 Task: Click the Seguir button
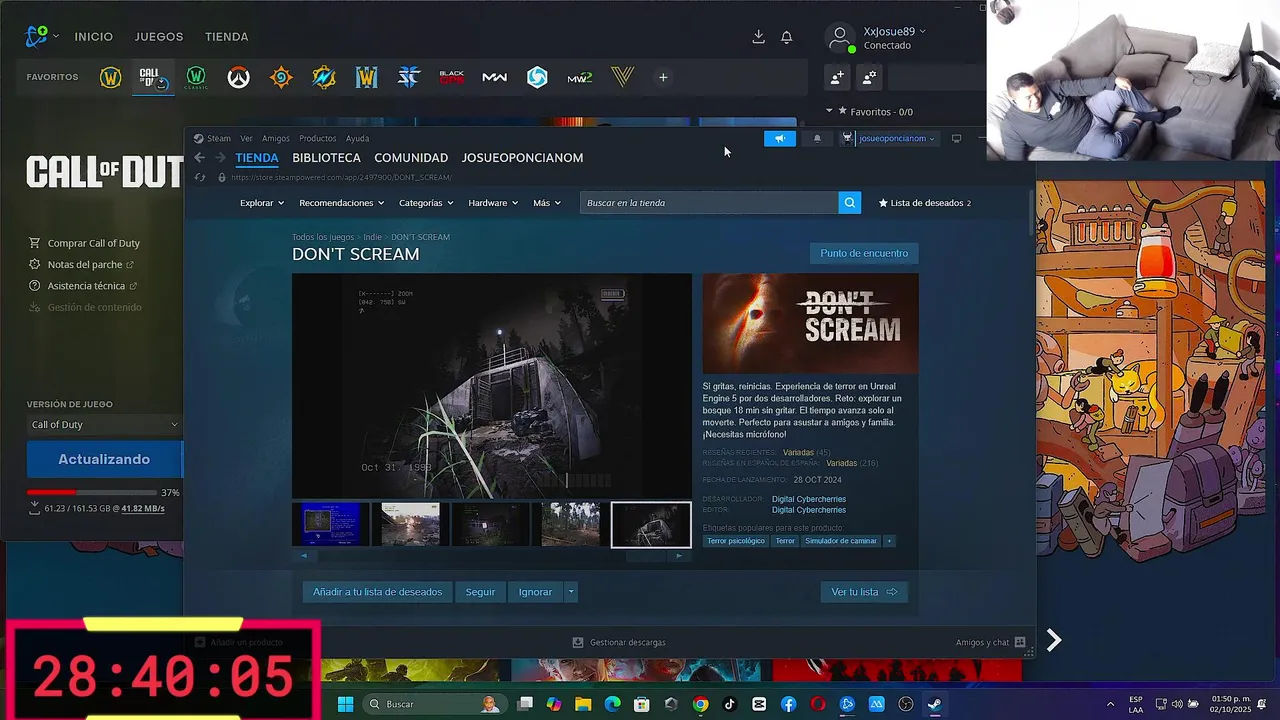480,592
